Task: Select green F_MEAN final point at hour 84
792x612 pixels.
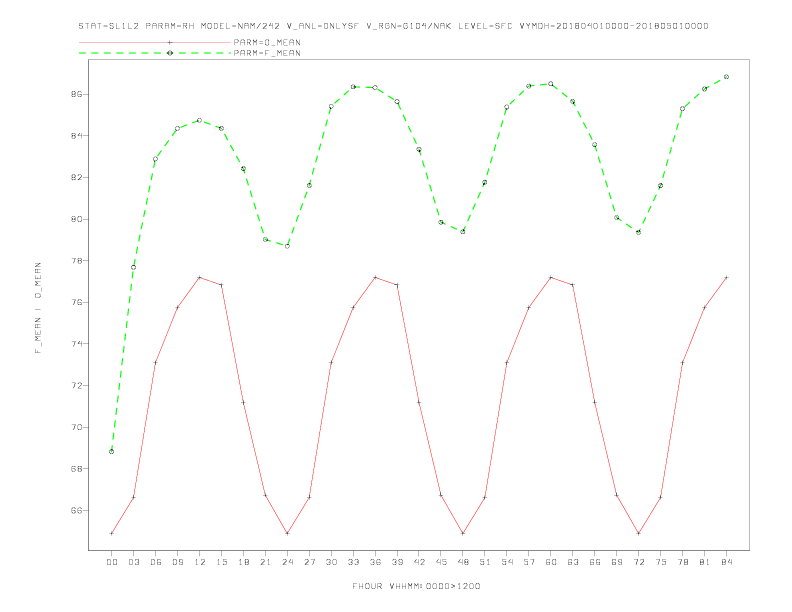Action: click(726, 77)
